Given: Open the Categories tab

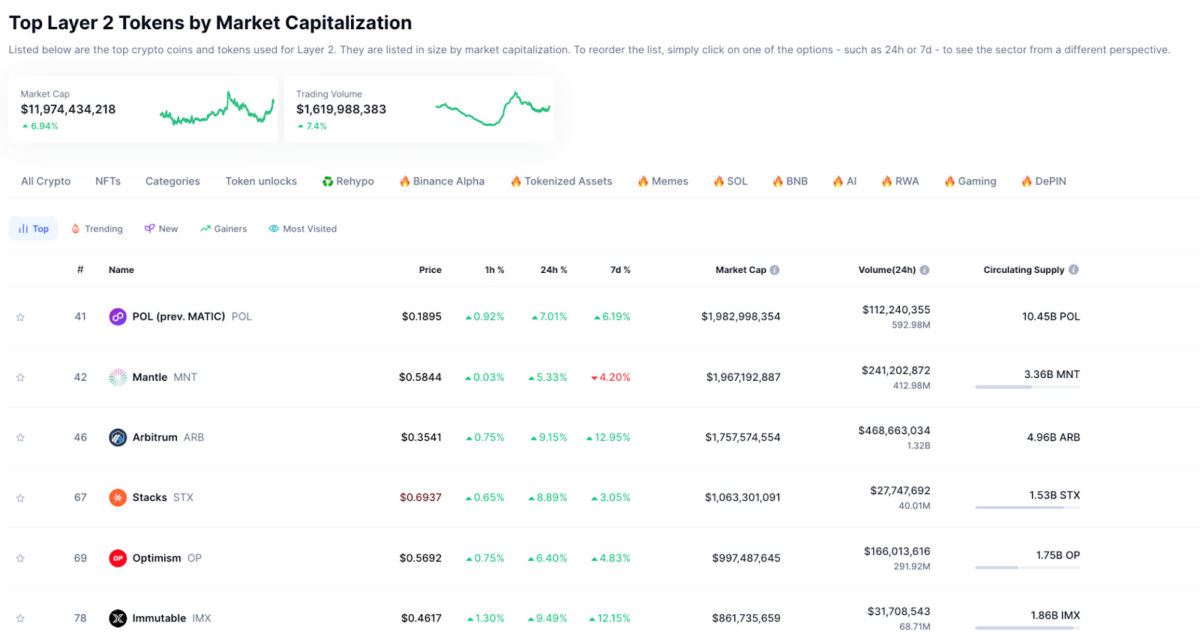Looking at the screenshot, I should (173, 181).
